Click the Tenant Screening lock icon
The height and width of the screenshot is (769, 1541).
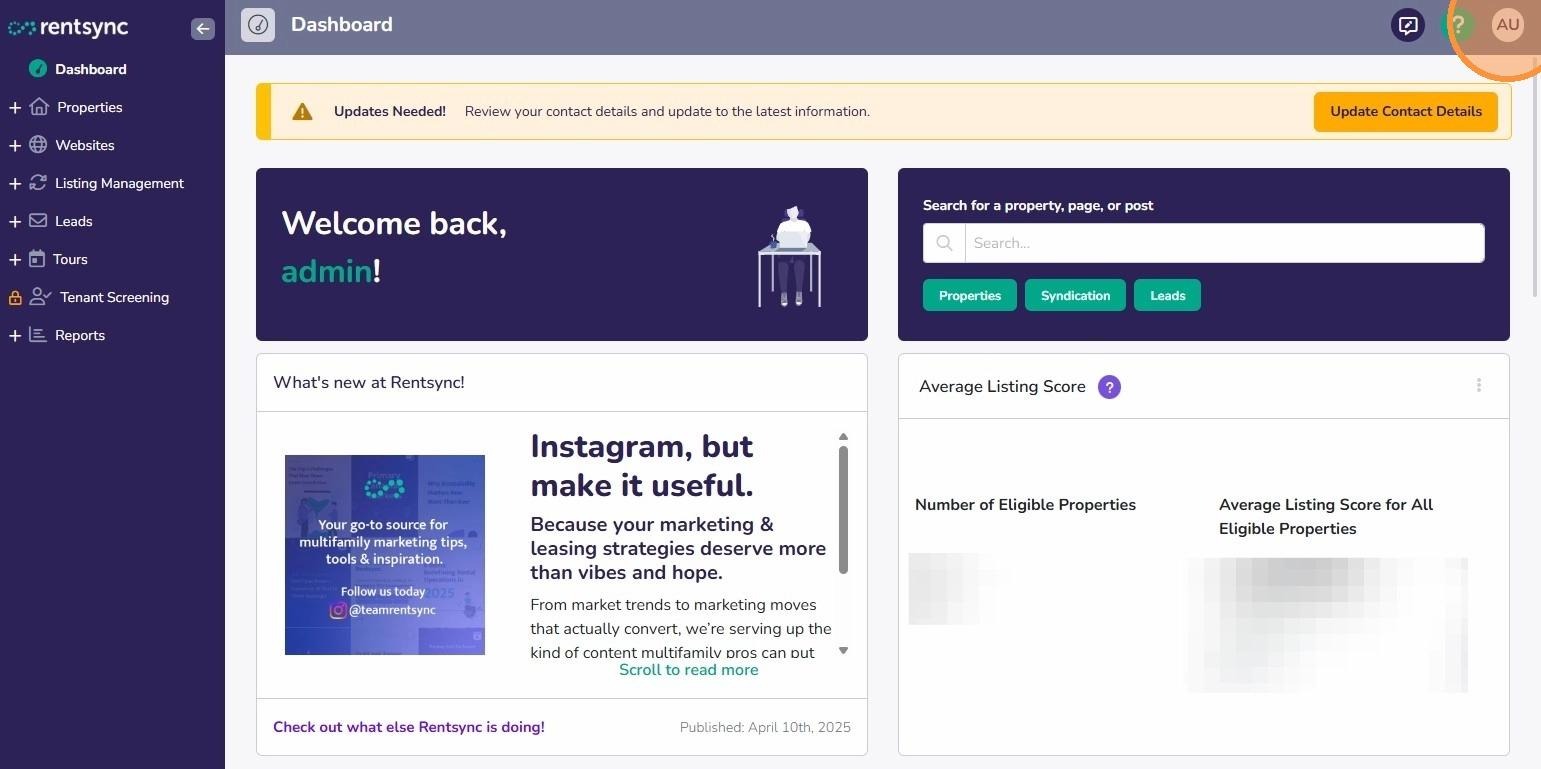[x=15, y=297]
